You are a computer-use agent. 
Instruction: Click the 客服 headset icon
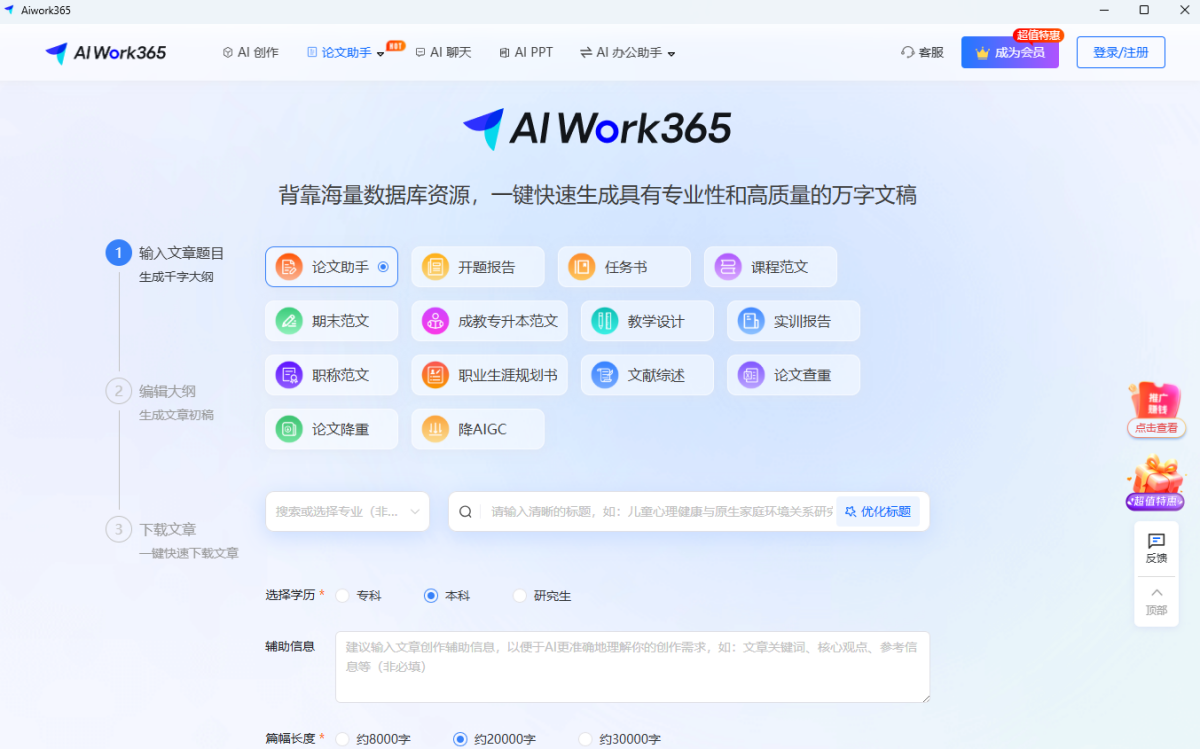[x=907, y=52]
